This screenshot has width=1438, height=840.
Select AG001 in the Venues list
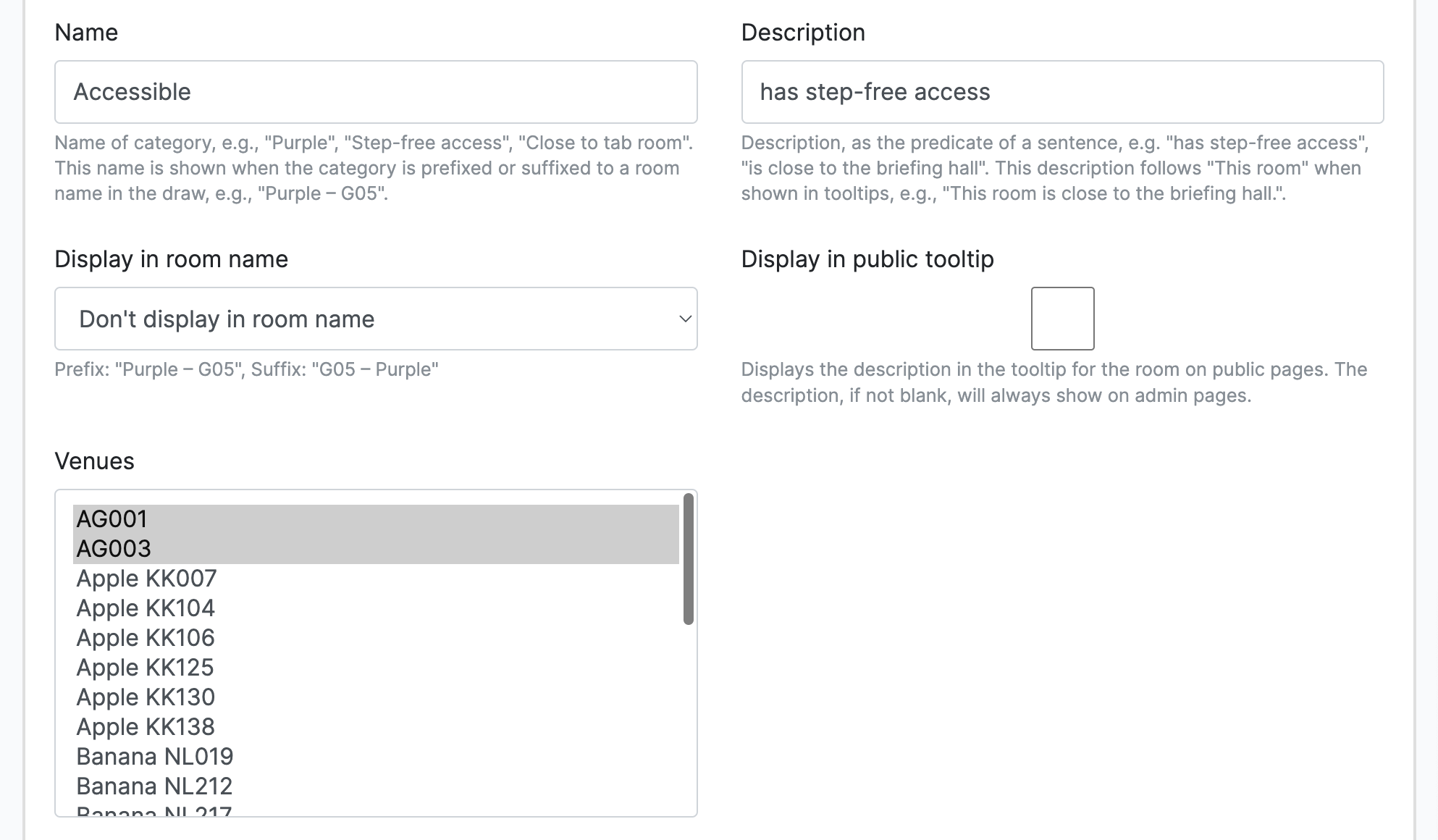376,519
